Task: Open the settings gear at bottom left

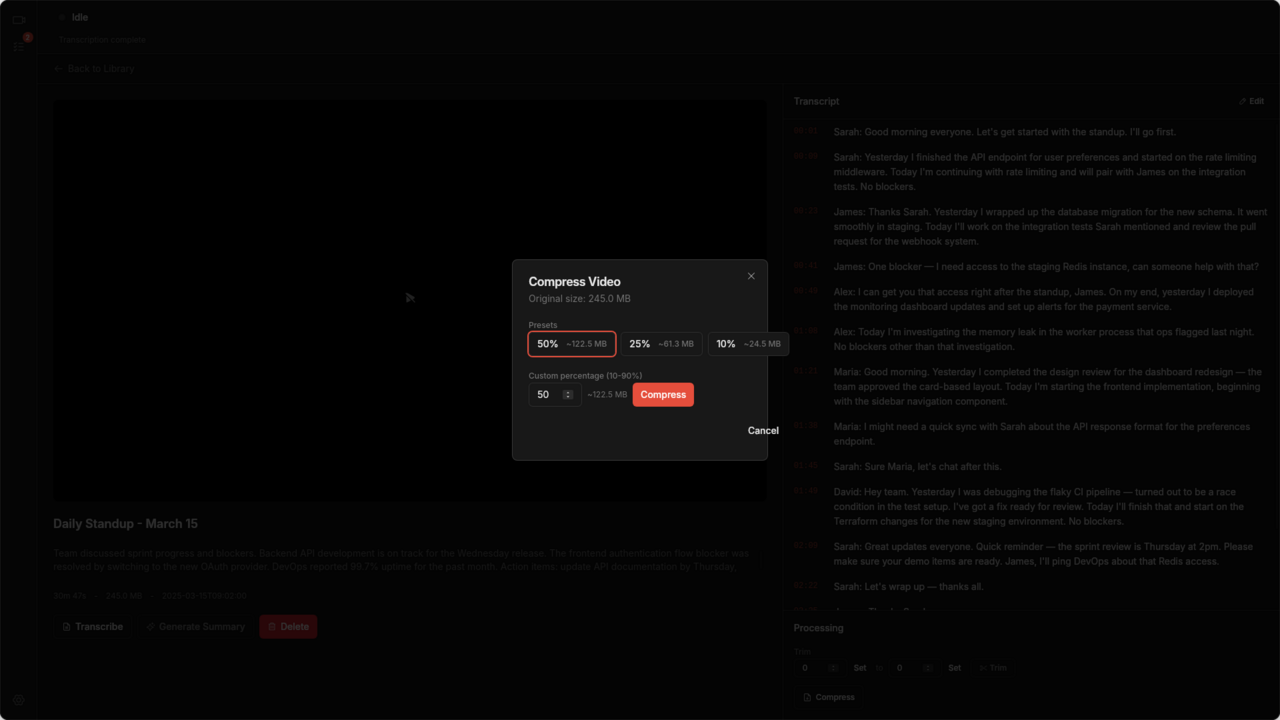Action: coord(18,700)
